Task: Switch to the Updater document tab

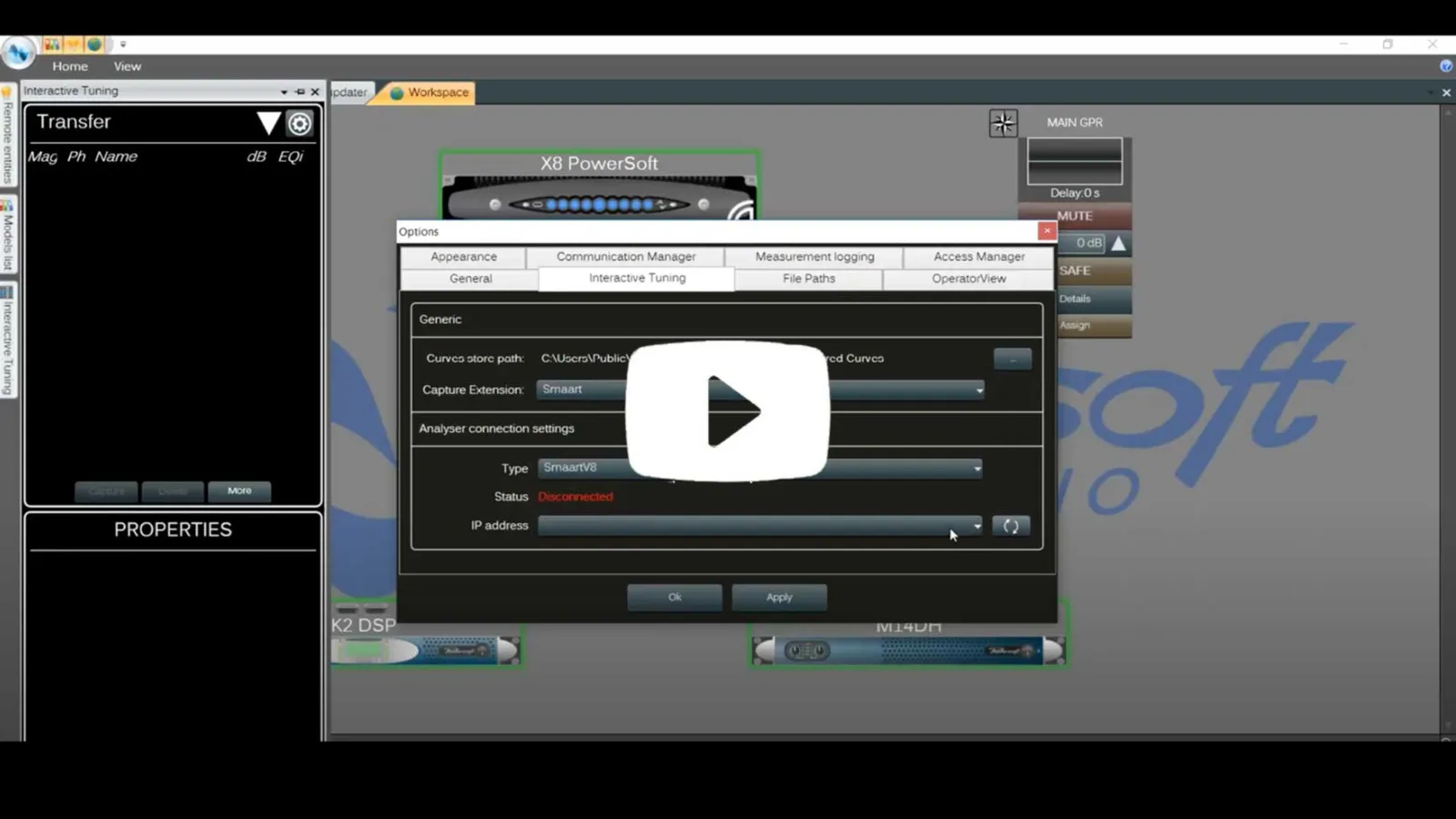Action: click(x=349, y=93)
